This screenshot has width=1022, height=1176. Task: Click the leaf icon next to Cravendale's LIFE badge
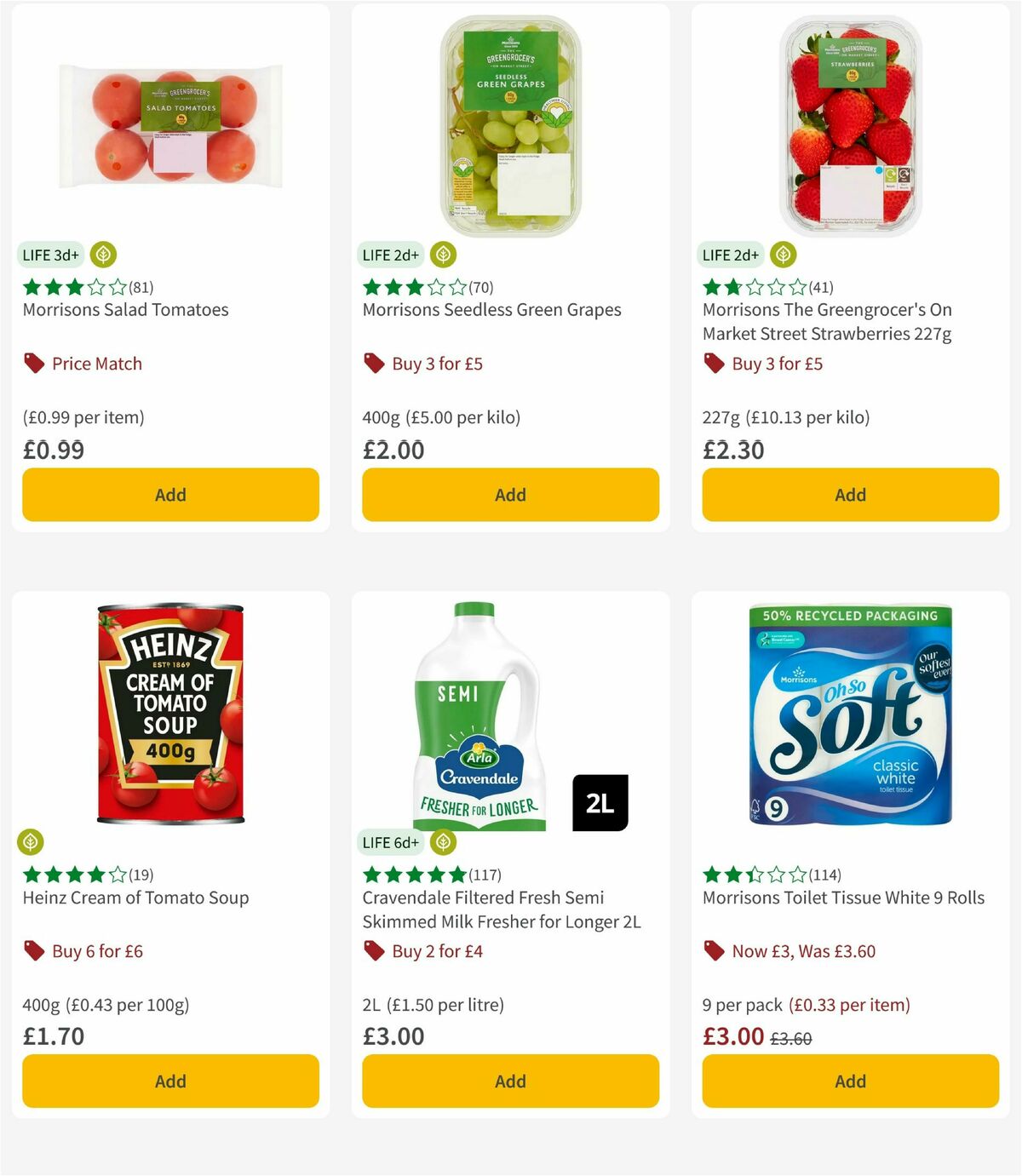442,841
